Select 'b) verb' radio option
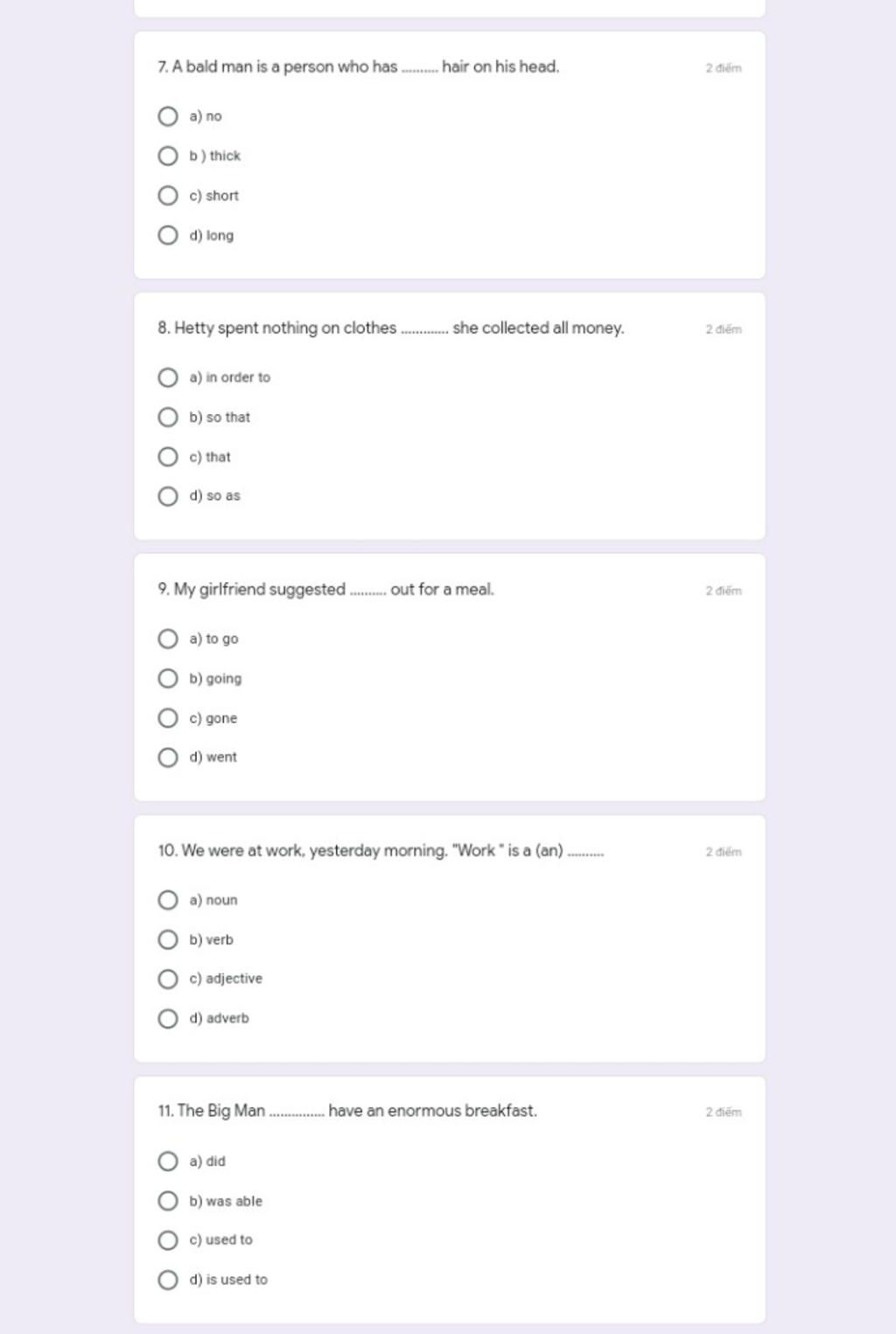 click(x=168, y=939)
